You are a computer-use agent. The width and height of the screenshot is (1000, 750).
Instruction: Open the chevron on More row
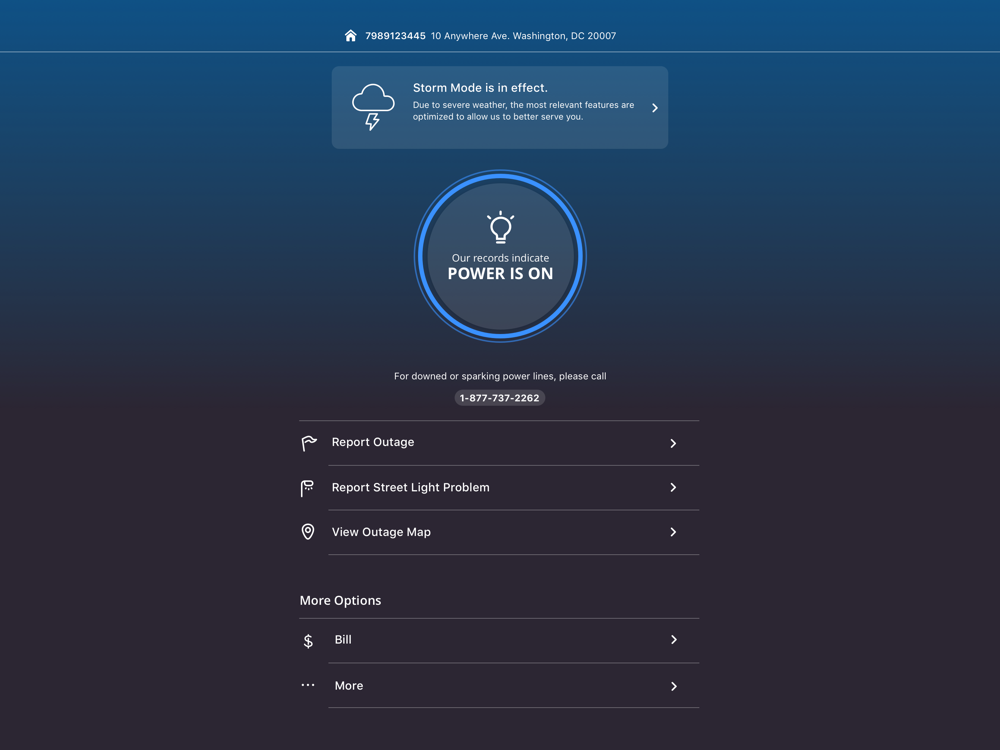click(673, 686)
